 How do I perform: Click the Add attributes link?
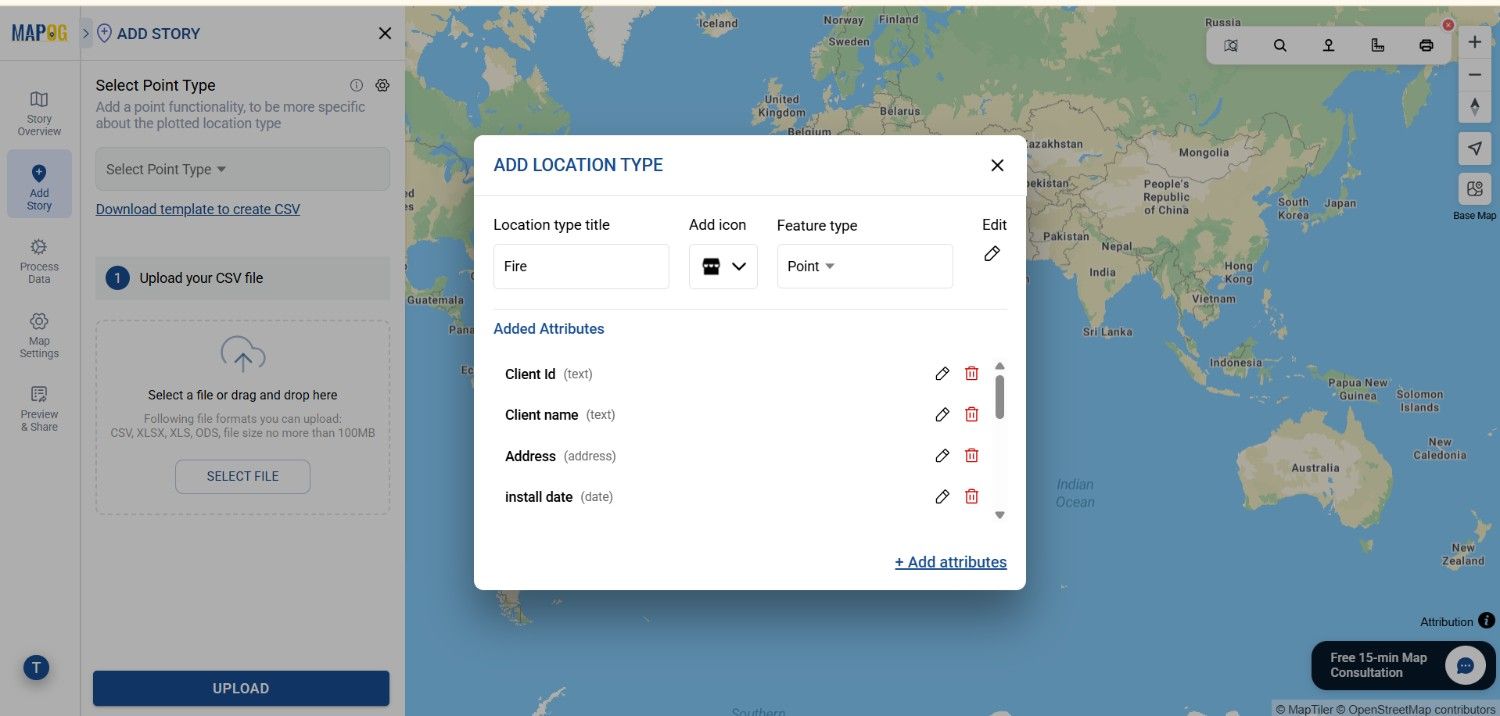click(x=950, y=562)
